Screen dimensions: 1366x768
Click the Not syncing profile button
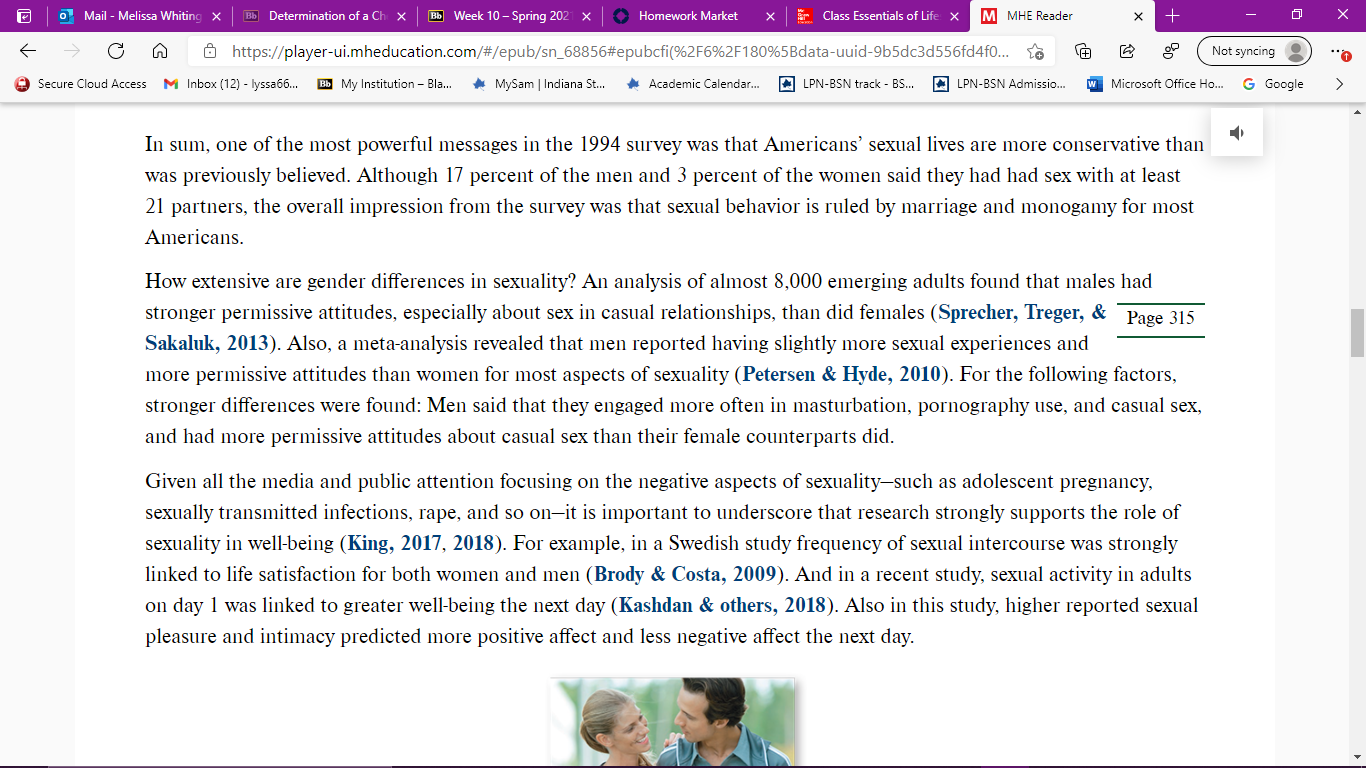tap(1254, 51)
